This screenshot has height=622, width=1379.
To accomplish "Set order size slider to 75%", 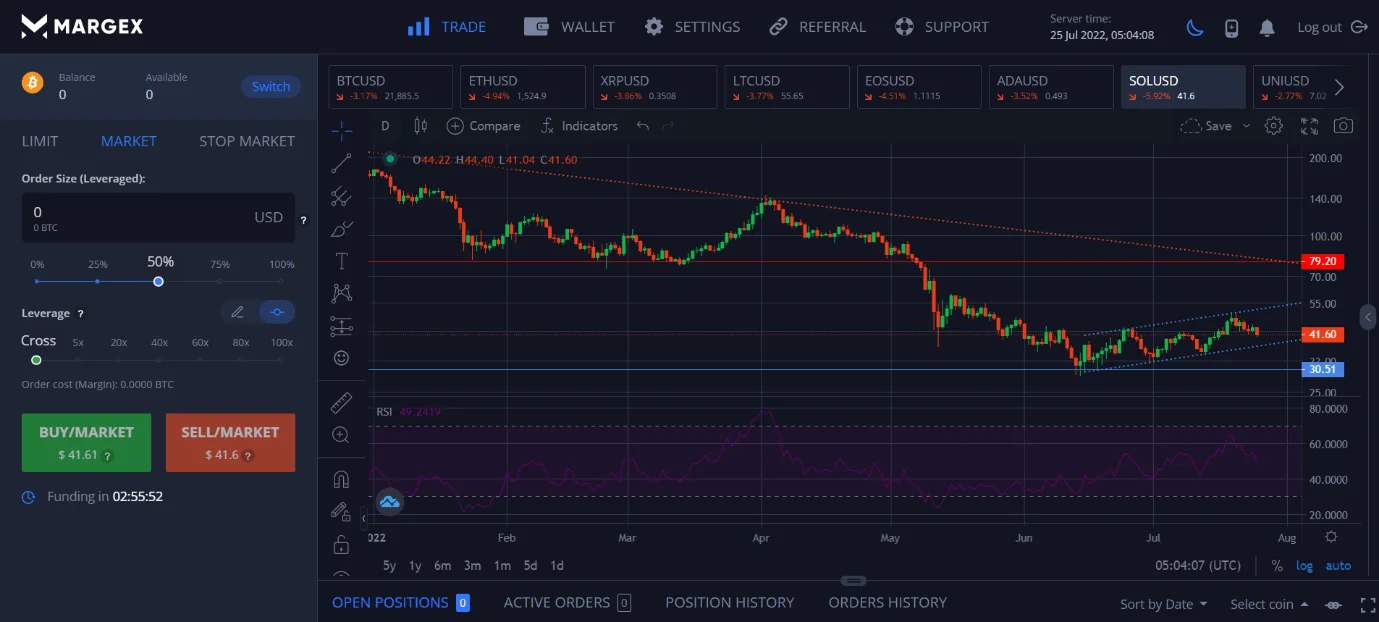I will point(220,281).
